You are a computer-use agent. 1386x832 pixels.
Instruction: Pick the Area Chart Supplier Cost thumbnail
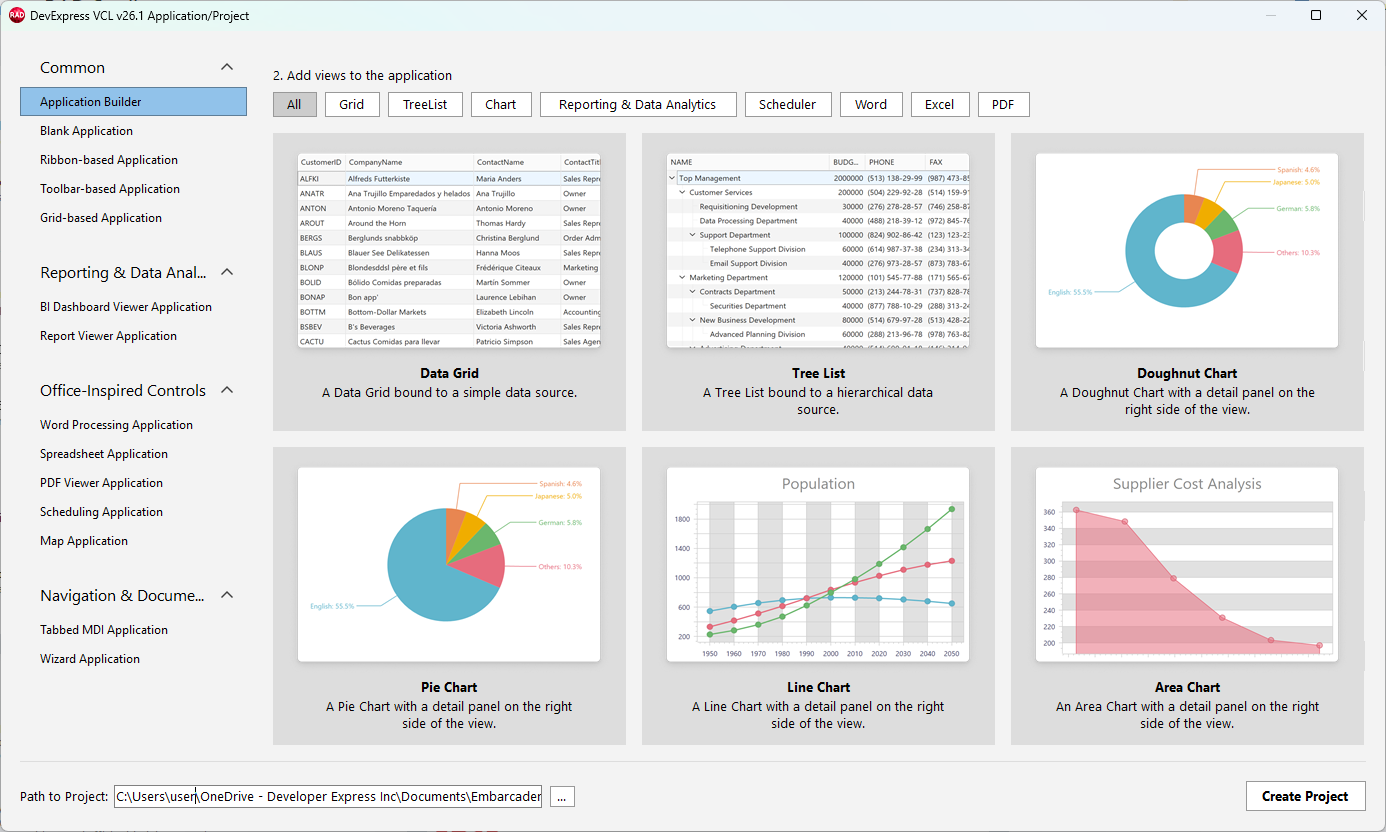tap(1187, 564)
